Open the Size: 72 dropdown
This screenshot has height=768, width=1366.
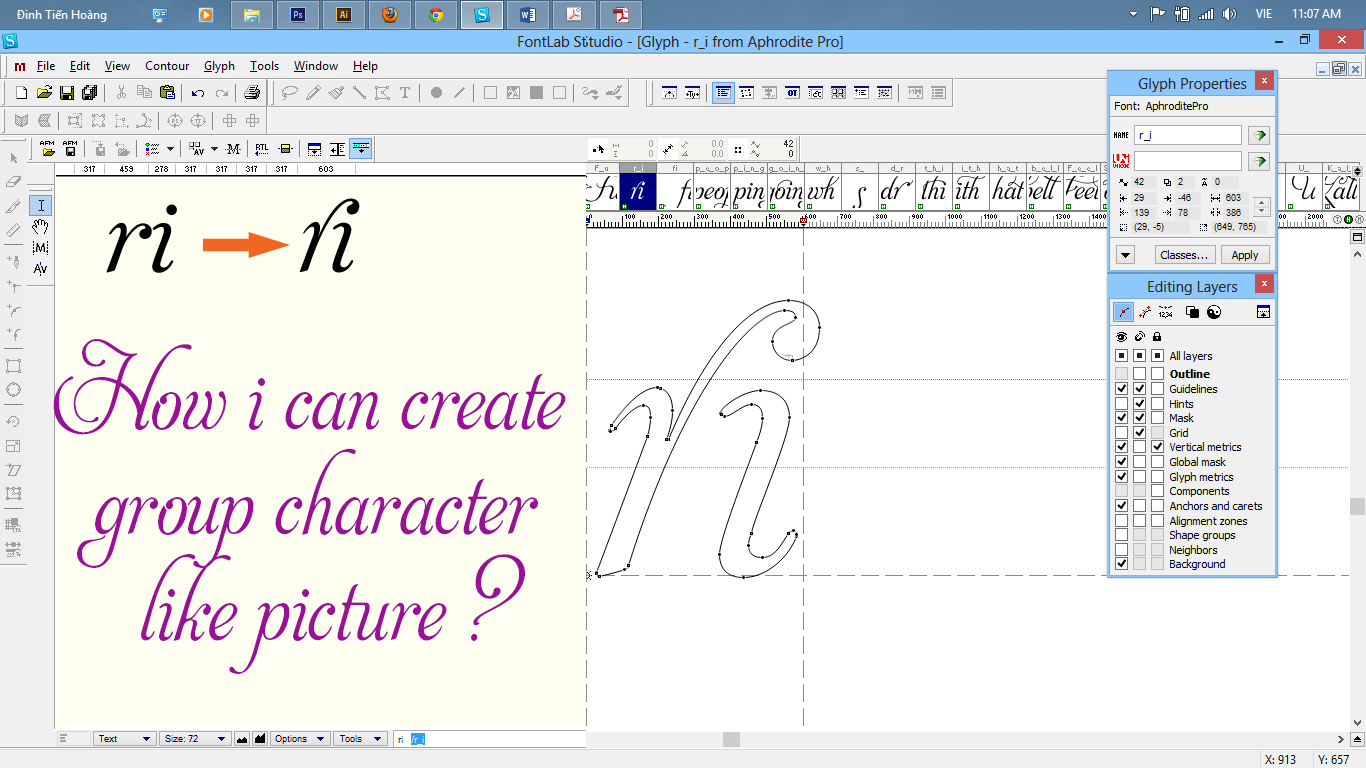coord(195,739)
